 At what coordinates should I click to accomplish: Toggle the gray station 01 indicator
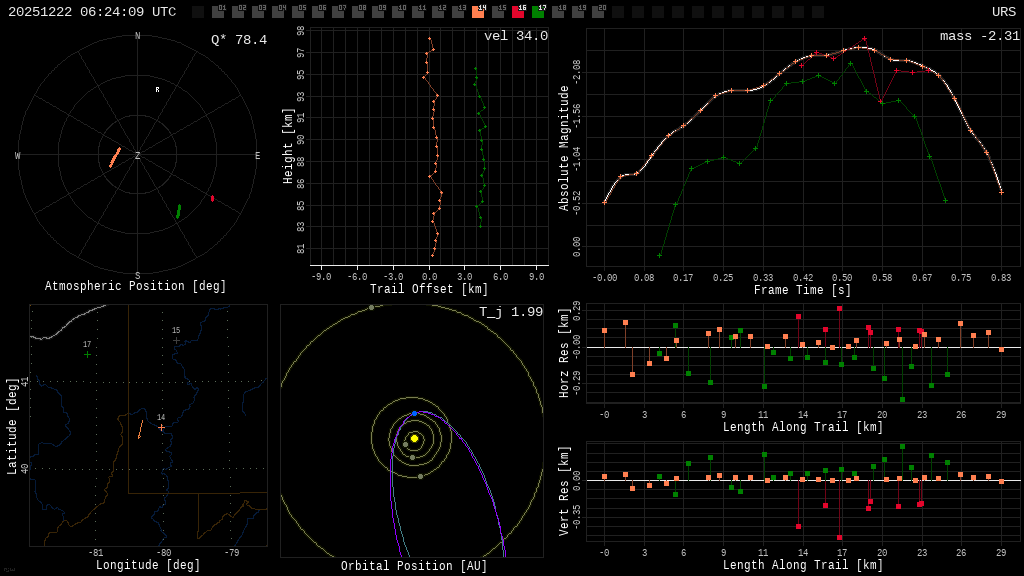(219, 12)
